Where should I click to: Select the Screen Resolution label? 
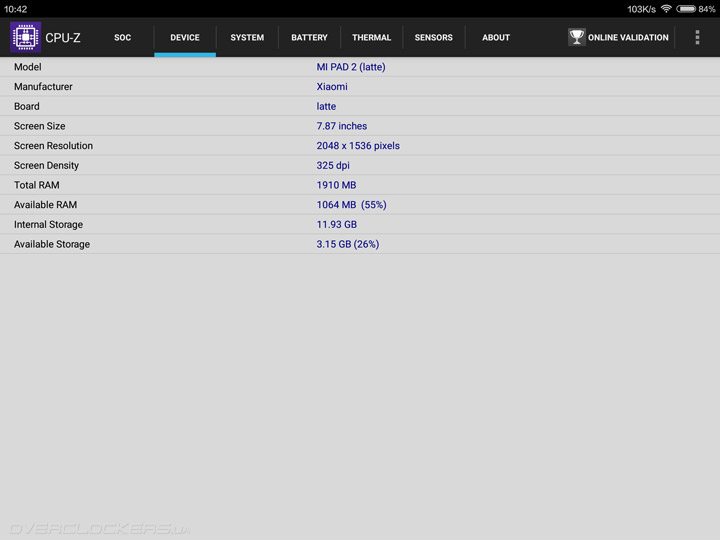pyautogui.click(x=53, y=146)
